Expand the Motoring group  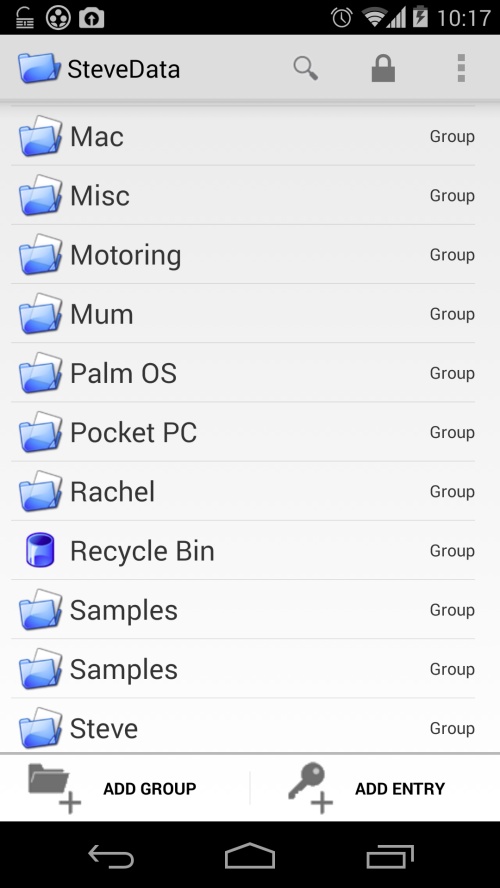[243, 255]
